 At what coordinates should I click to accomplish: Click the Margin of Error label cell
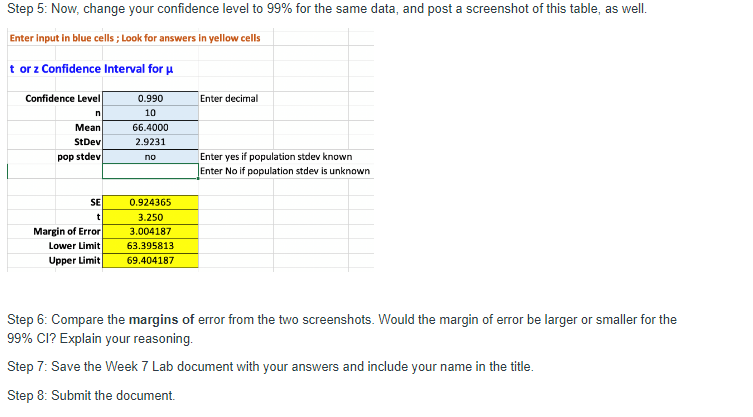67,232
